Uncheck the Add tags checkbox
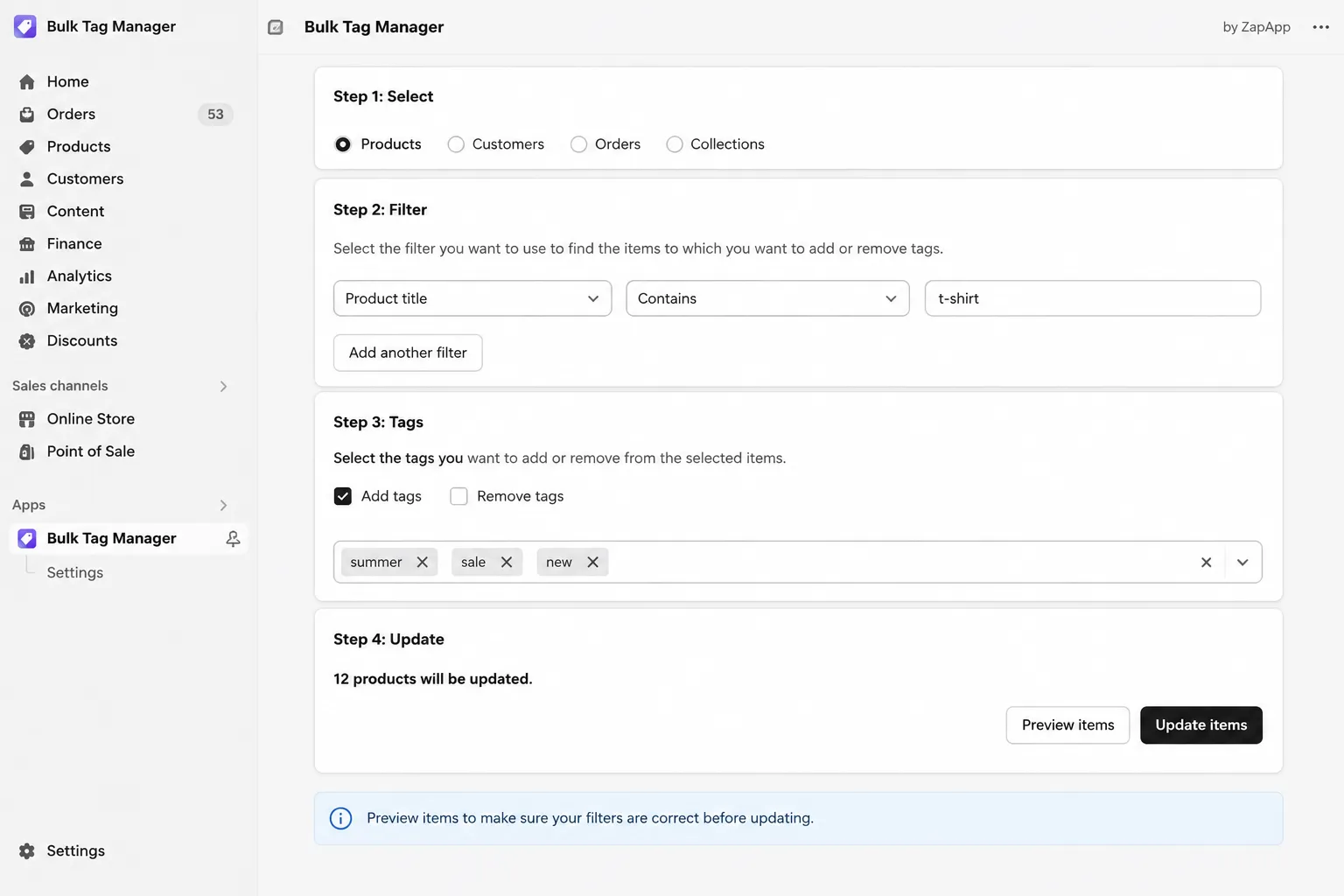The width and height of the screenshot is (1344, 896). (x=343, y=496)
